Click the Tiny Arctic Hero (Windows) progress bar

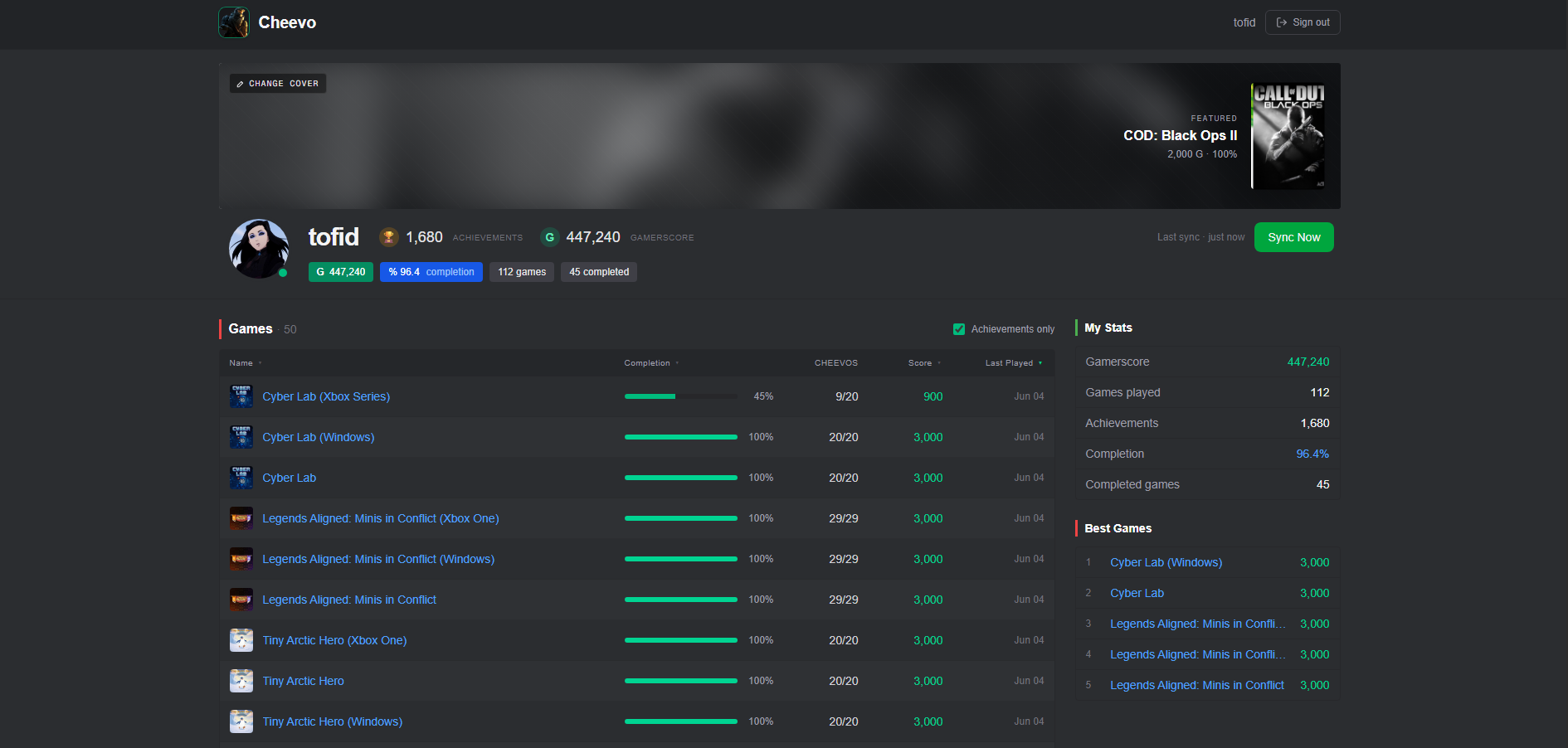click(x=681, y=721)
